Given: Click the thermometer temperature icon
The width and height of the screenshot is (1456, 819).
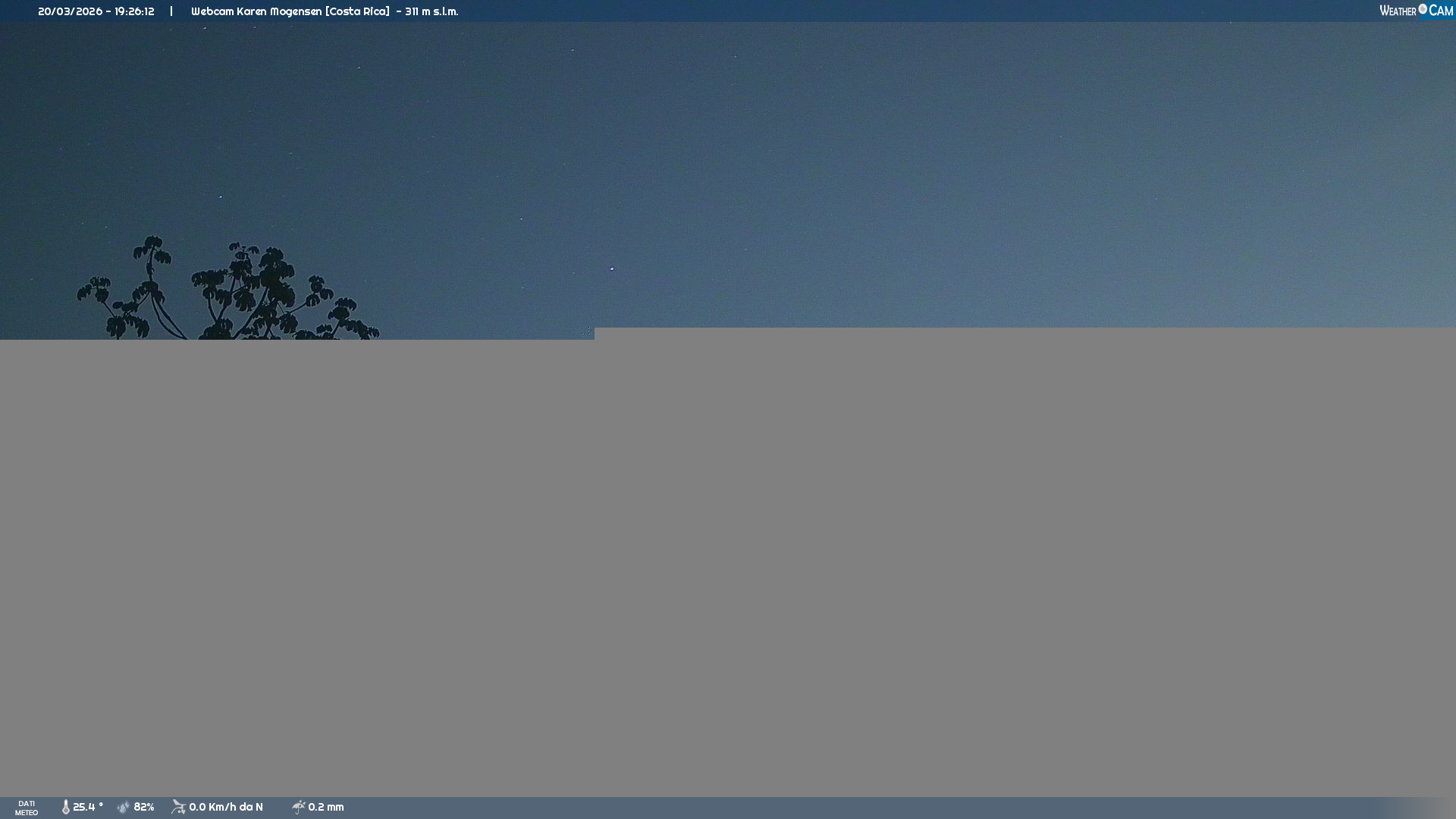Looking at the screenshot, I should [x=66, y=807].
